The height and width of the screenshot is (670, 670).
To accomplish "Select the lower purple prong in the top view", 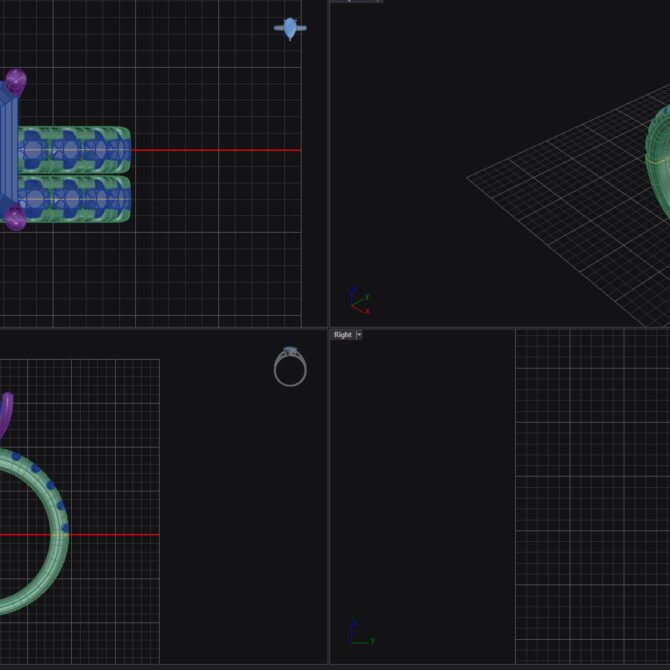I will point(15,218).
